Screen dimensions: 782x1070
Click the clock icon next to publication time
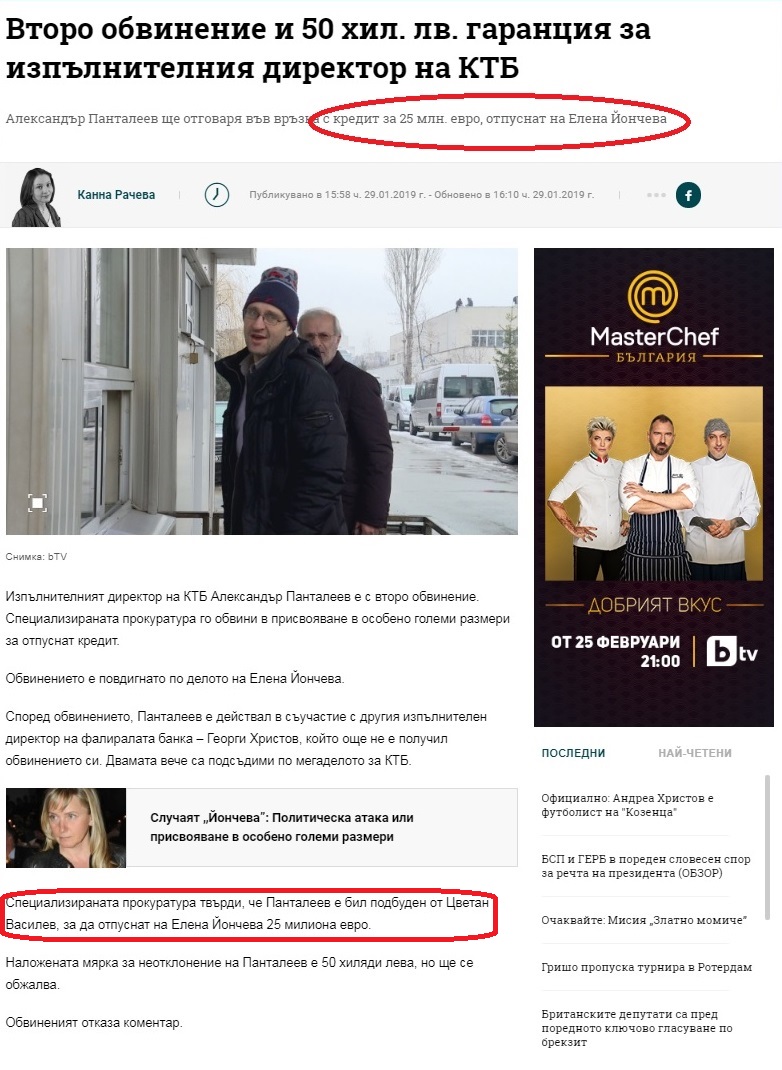[217, 195]
